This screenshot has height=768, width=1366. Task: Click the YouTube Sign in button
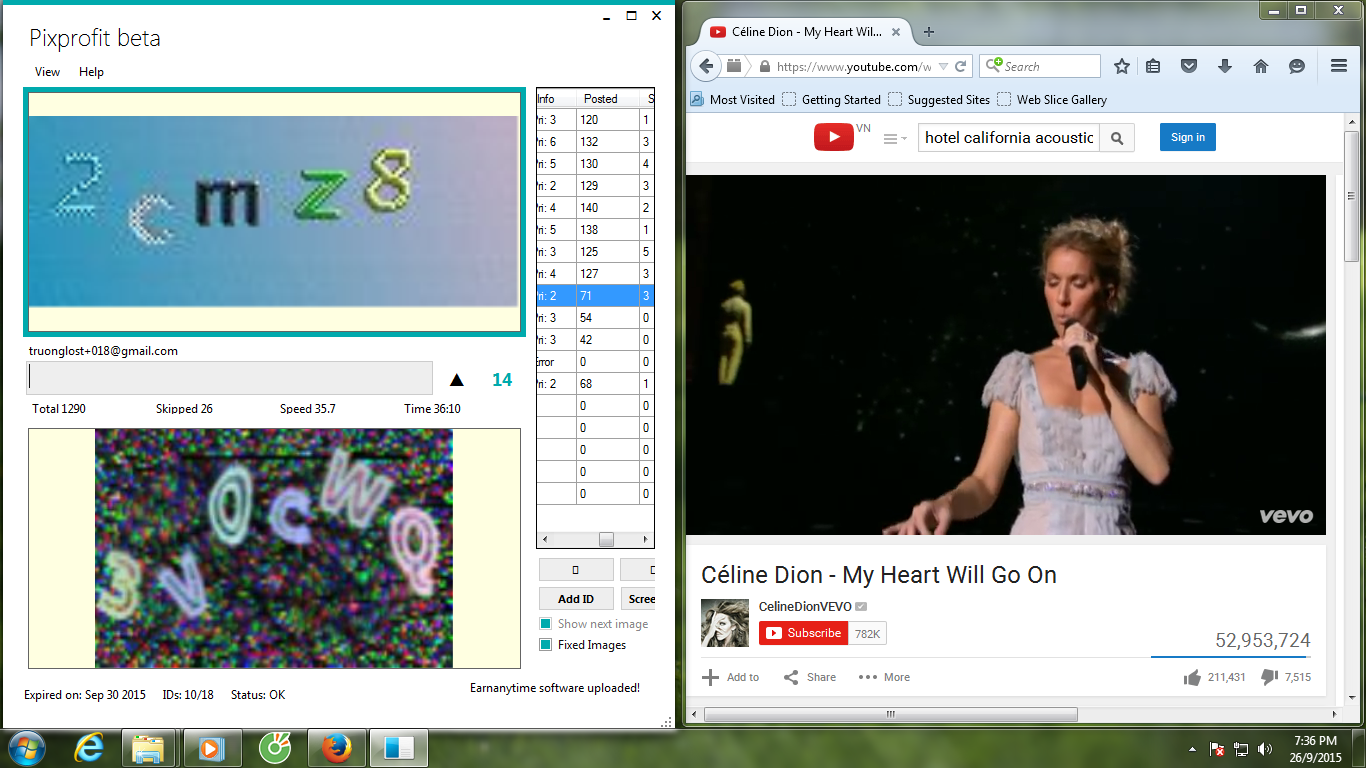1188,137
